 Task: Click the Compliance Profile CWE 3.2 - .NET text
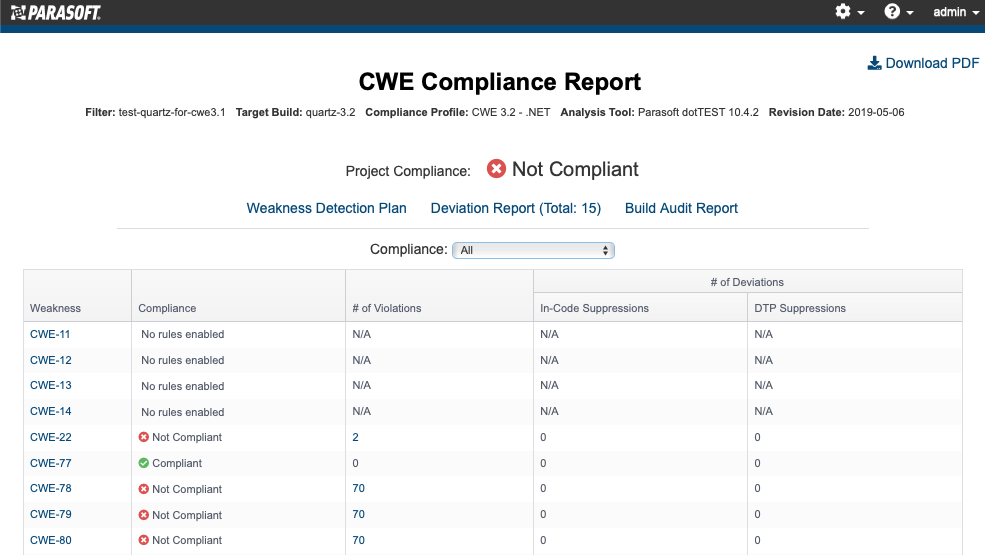point(458,113)
